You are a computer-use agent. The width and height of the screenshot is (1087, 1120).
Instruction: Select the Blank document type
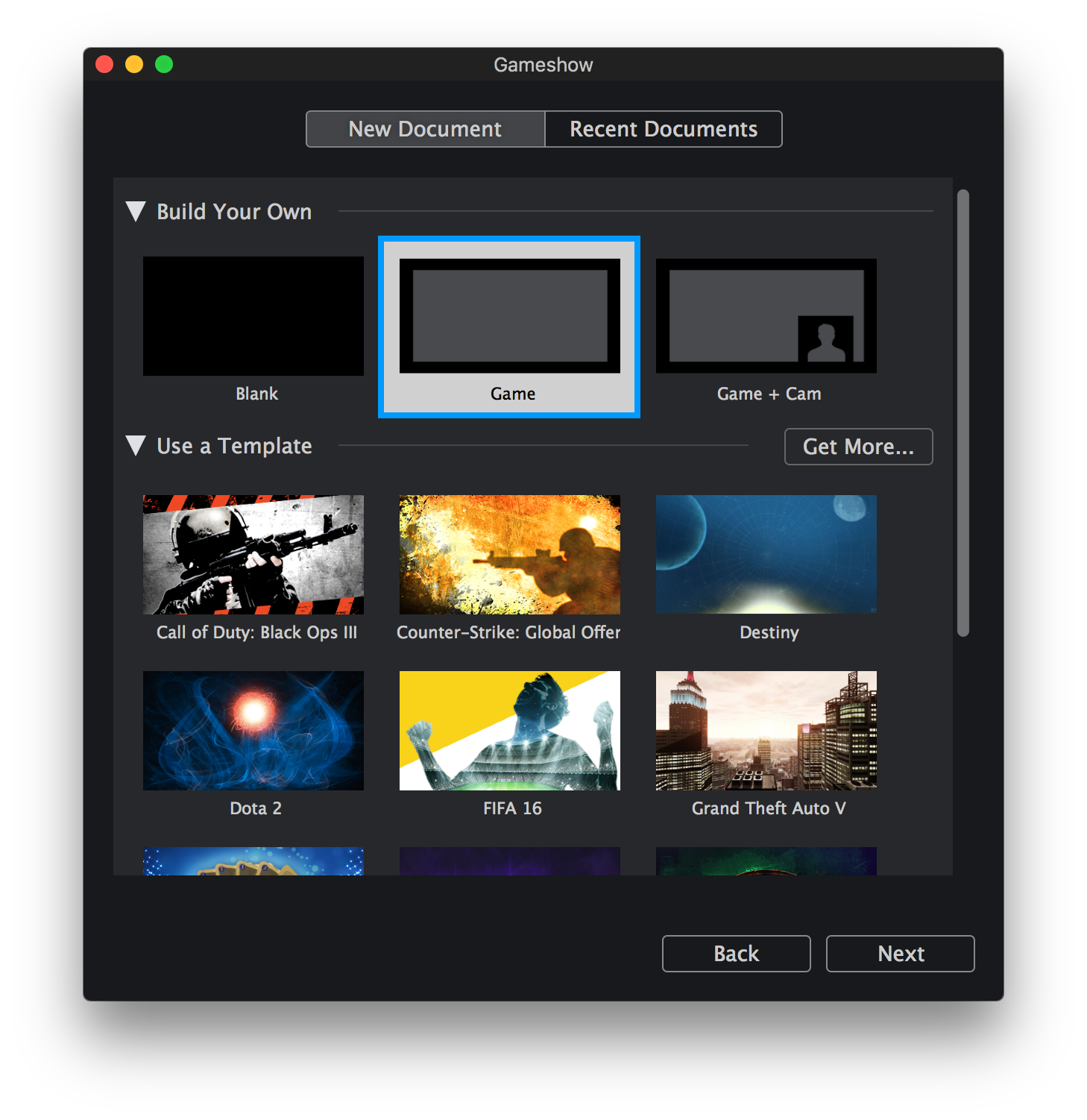253,315
